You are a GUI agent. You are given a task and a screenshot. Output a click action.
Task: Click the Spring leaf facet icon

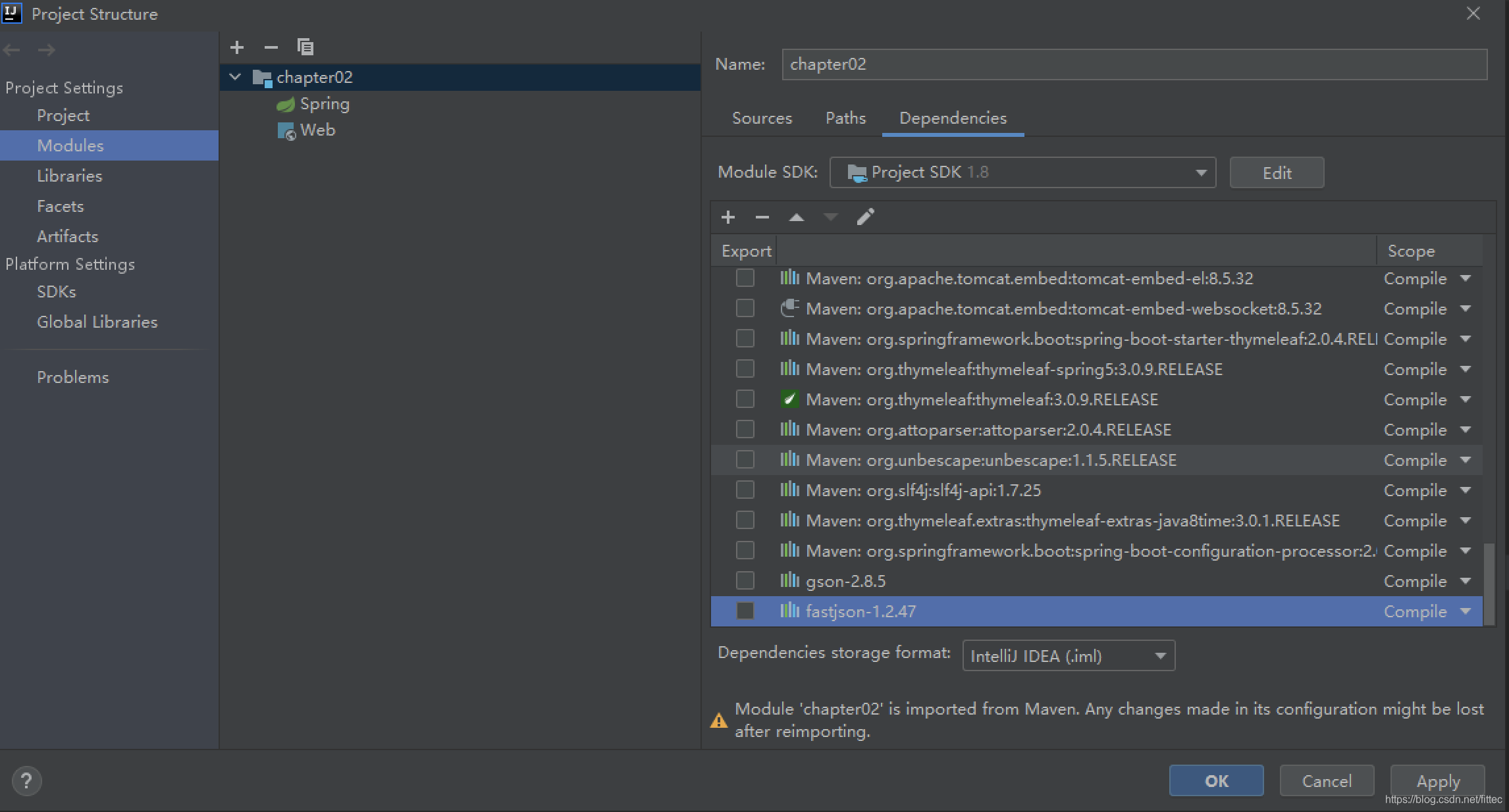point(285,104)
